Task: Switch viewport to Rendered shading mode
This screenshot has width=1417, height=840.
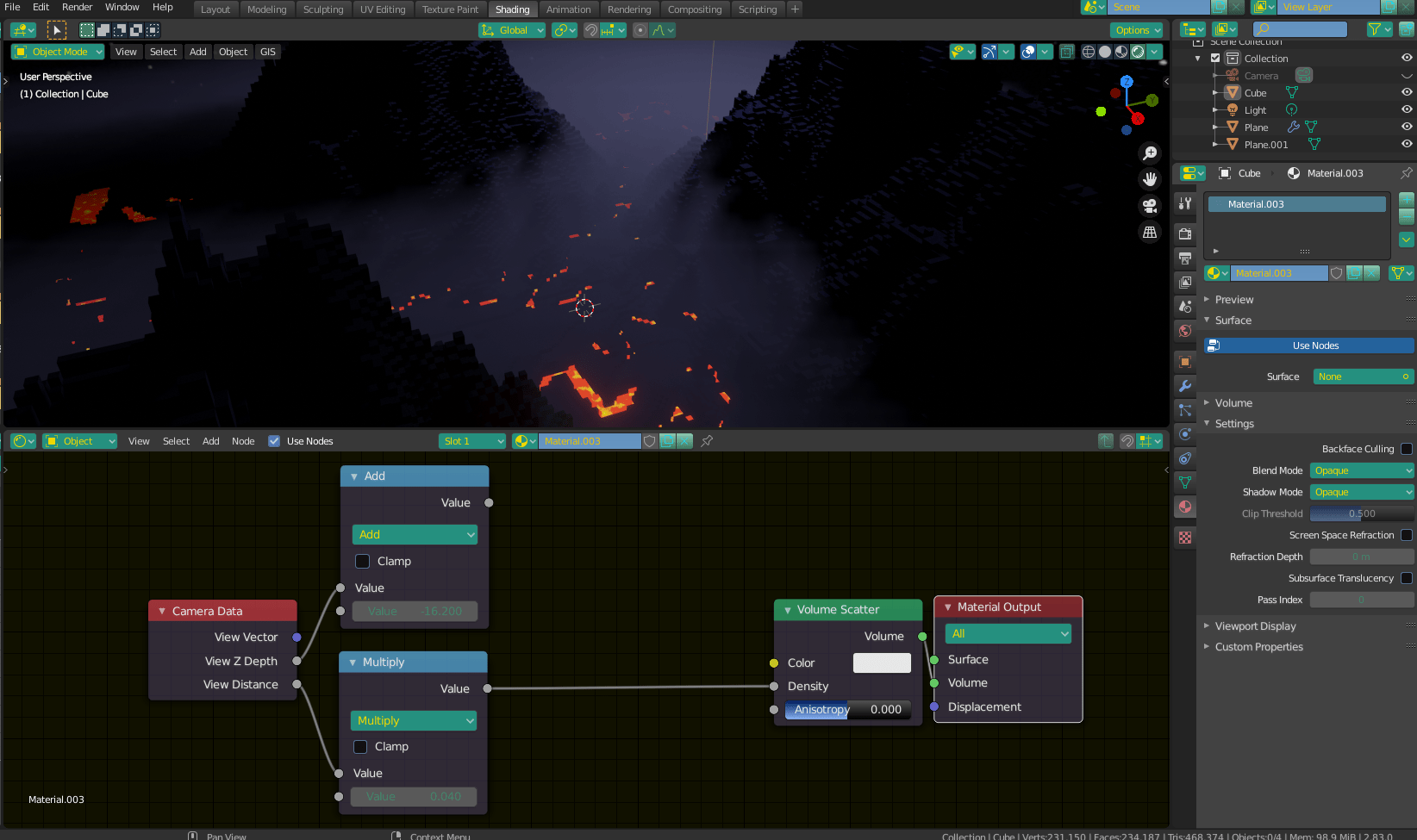Action: pos(1138,51)
